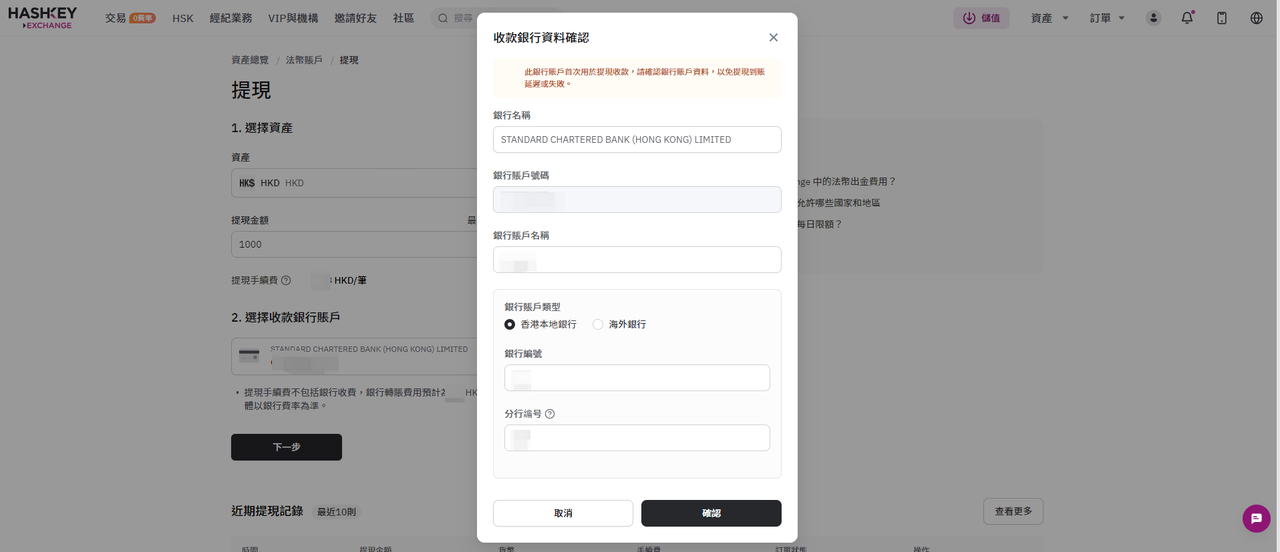Click the 取消 button in dialog
The image size is (1280, 552).
click(x=563, y=513)
